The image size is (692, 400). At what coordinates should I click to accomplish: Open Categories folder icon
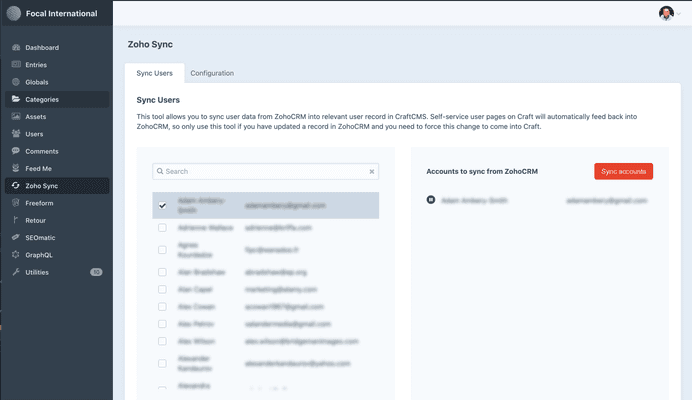[16, 99]
